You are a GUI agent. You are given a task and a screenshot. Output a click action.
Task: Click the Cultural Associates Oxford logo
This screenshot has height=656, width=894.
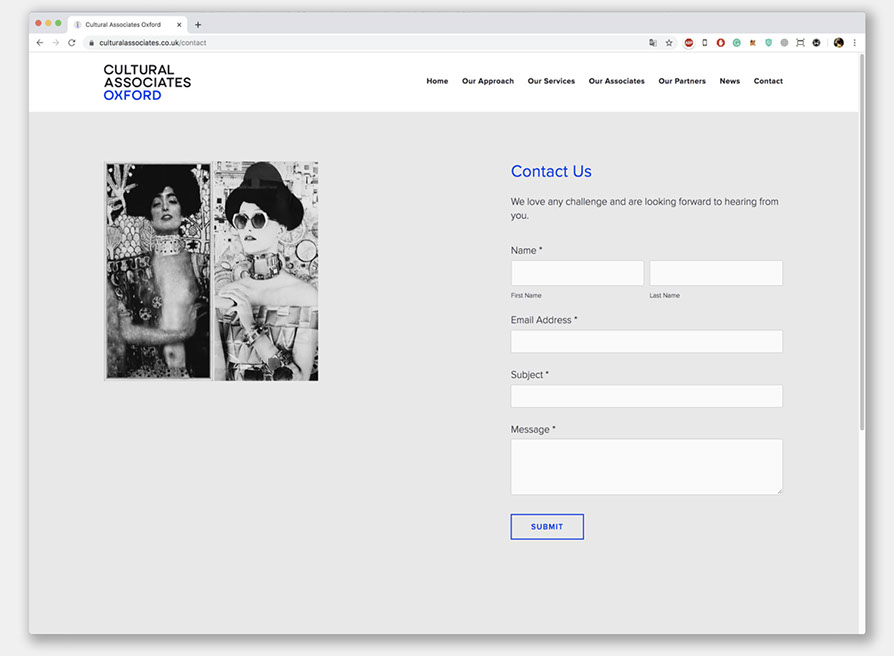pos(147,82)
